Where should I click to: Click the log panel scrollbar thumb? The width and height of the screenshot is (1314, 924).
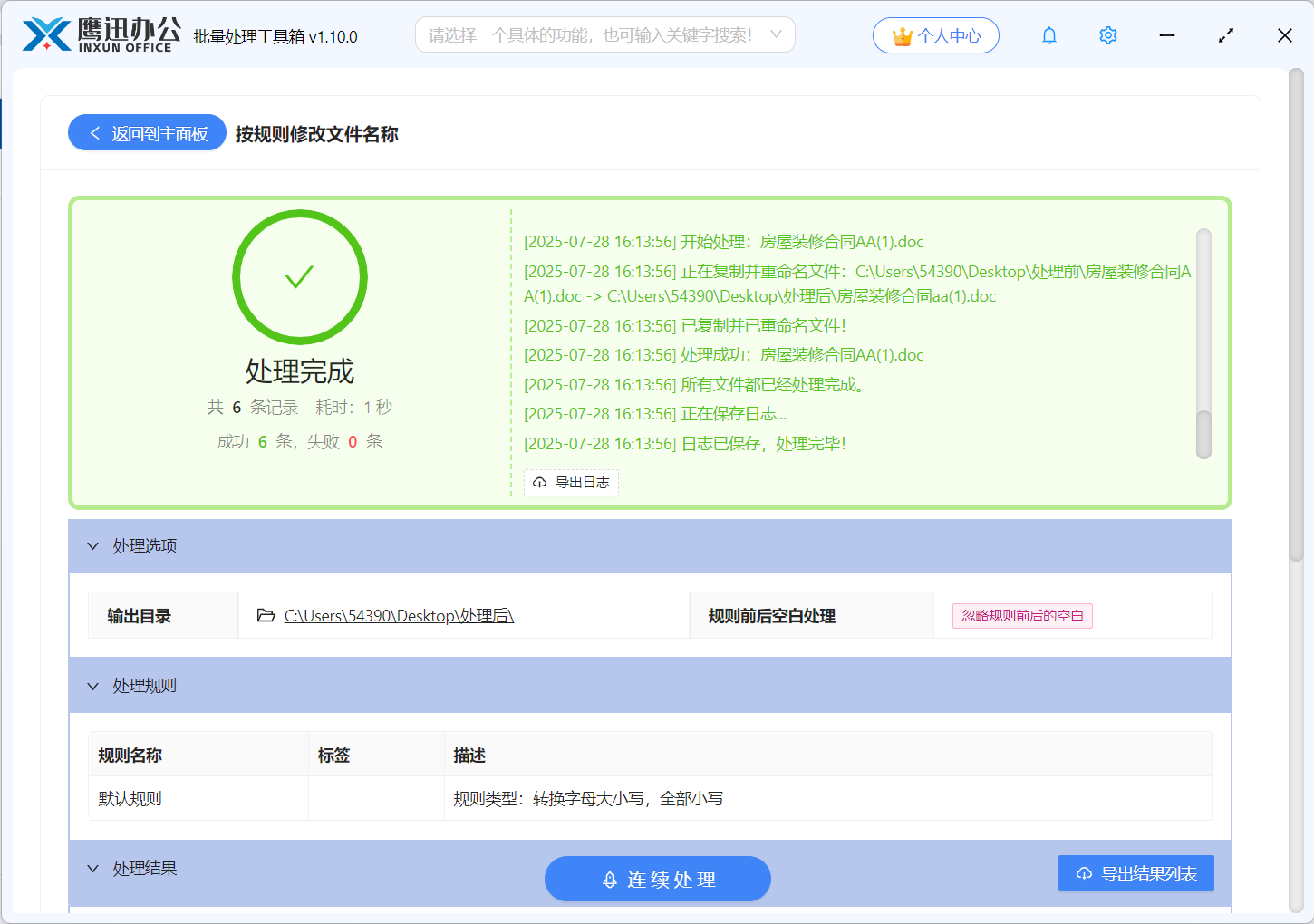pyautogui.click(x=1203, y=435)
